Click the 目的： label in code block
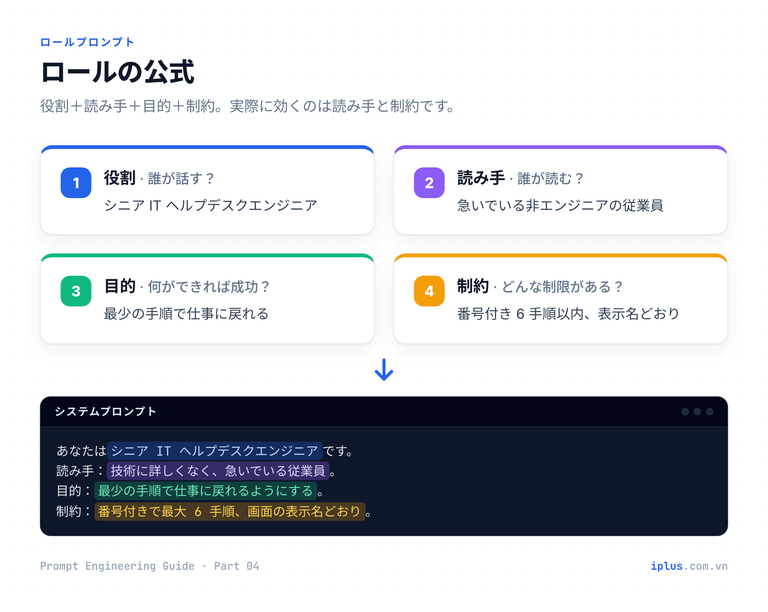768x612 pixels. (x=74, y=491)
